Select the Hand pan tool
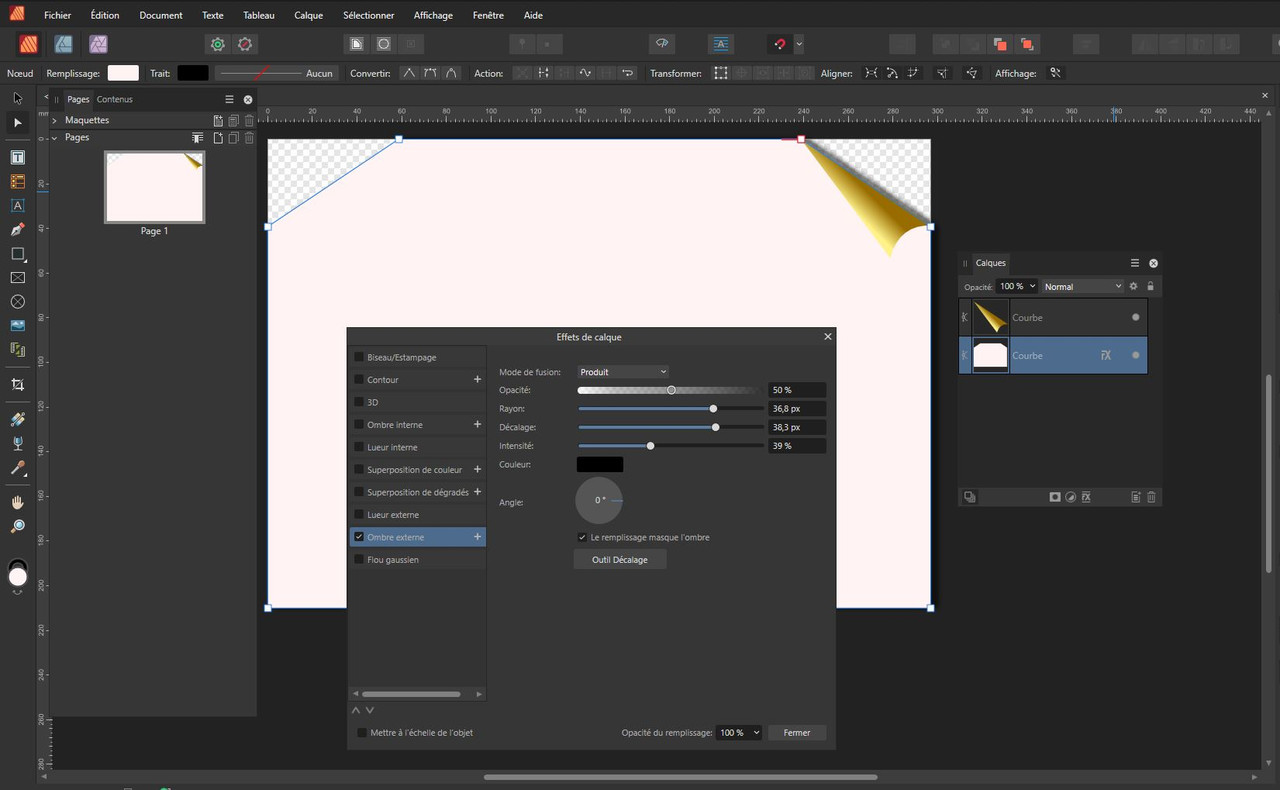Screen dimensions: 1280x790 (x=17, y=502)
